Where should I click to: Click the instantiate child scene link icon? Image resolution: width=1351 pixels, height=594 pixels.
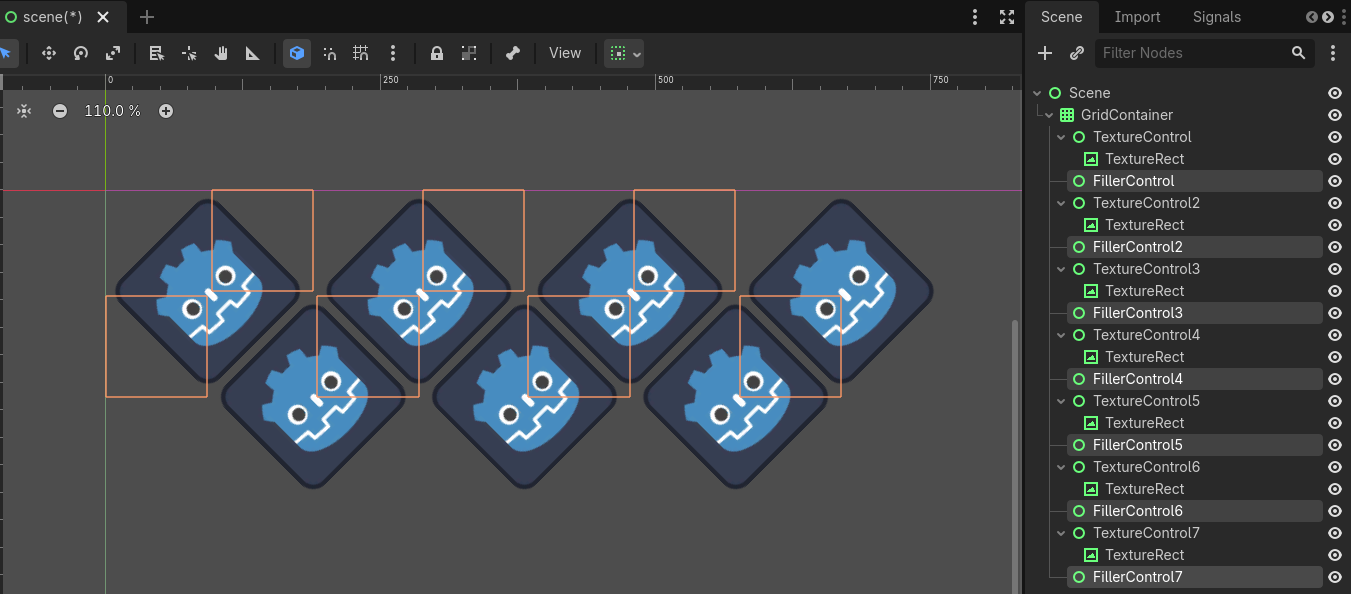click(1077, 53)
